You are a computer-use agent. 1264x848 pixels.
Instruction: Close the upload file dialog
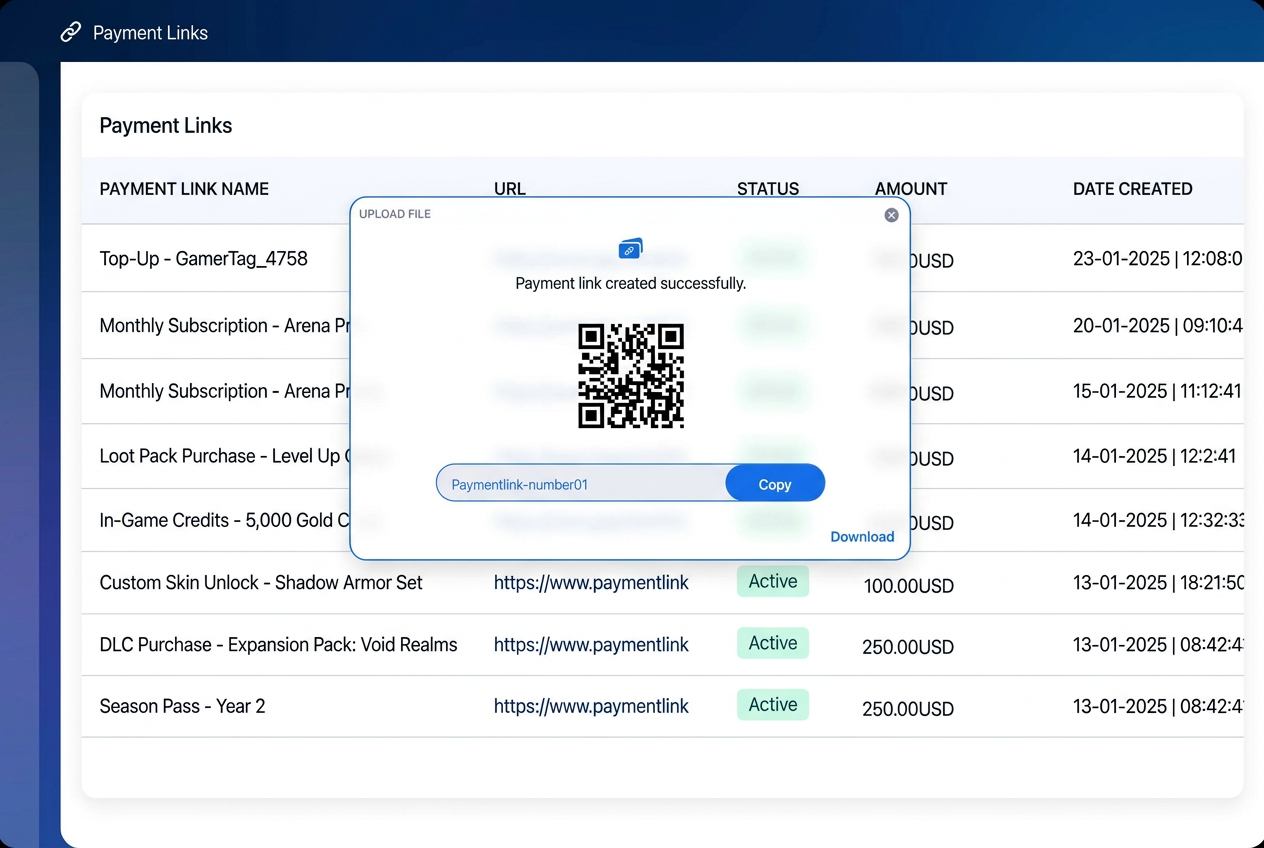tap(891, 215)
